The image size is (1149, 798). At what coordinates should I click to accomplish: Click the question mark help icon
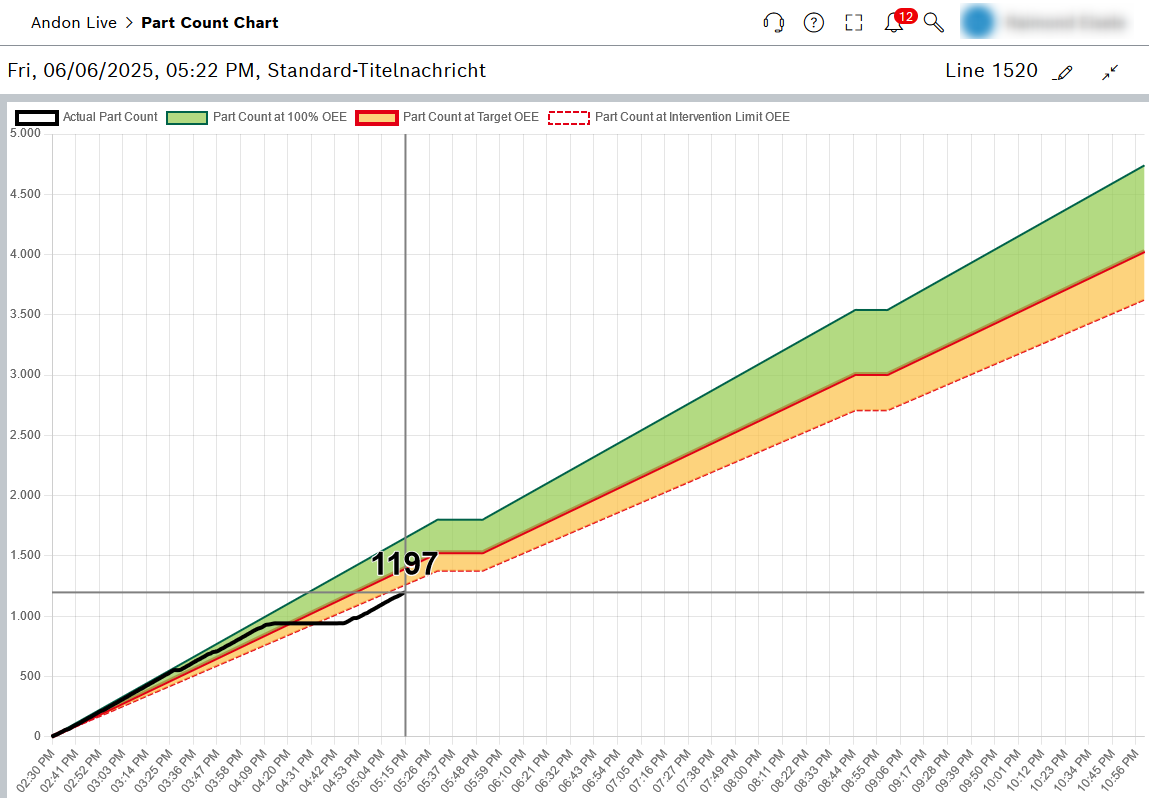(814, 23)
